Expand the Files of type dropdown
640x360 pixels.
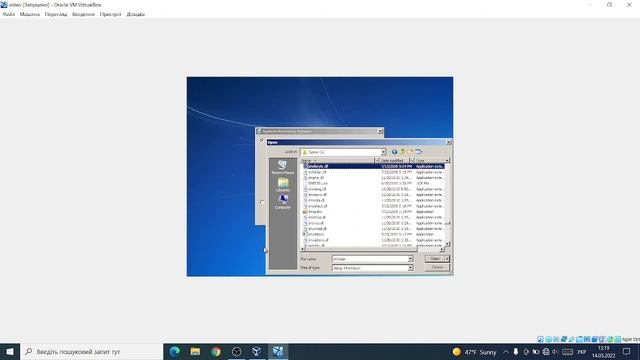point(410,268)
